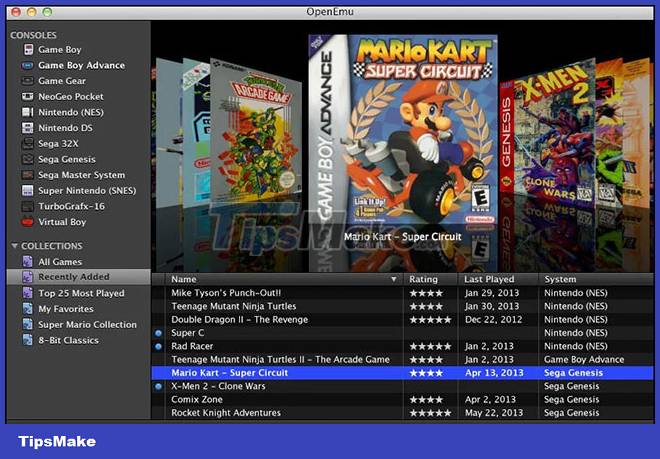The width and height of the screenshot is (660, 459).
Task: Click the NeoGeo Pocket console icon
Action: pyautogui.click(x=27, y=96)
